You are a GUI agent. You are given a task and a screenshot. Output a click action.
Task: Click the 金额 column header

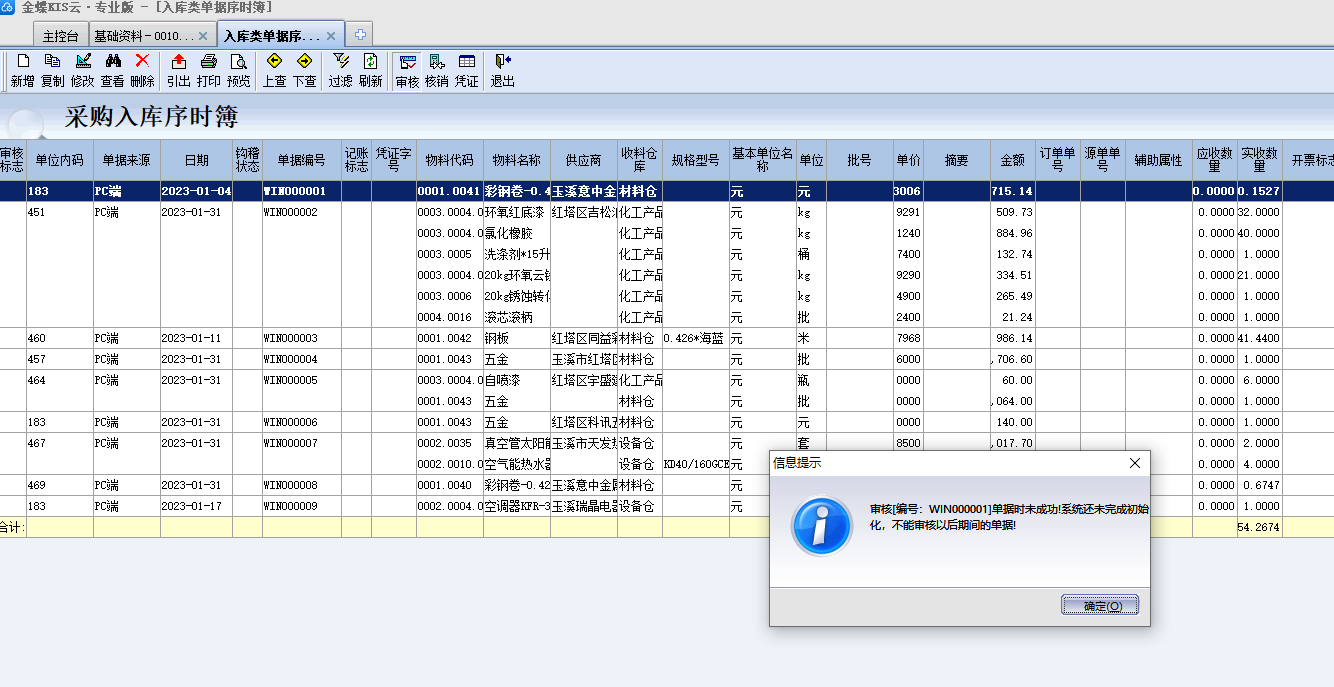[x=1013, y=160]
